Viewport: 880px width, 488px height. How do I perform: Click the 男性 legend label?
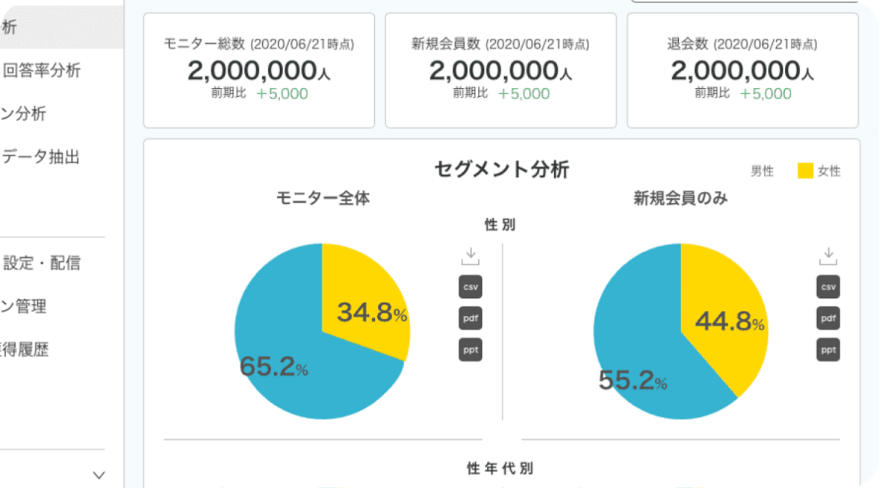point(762,171)
